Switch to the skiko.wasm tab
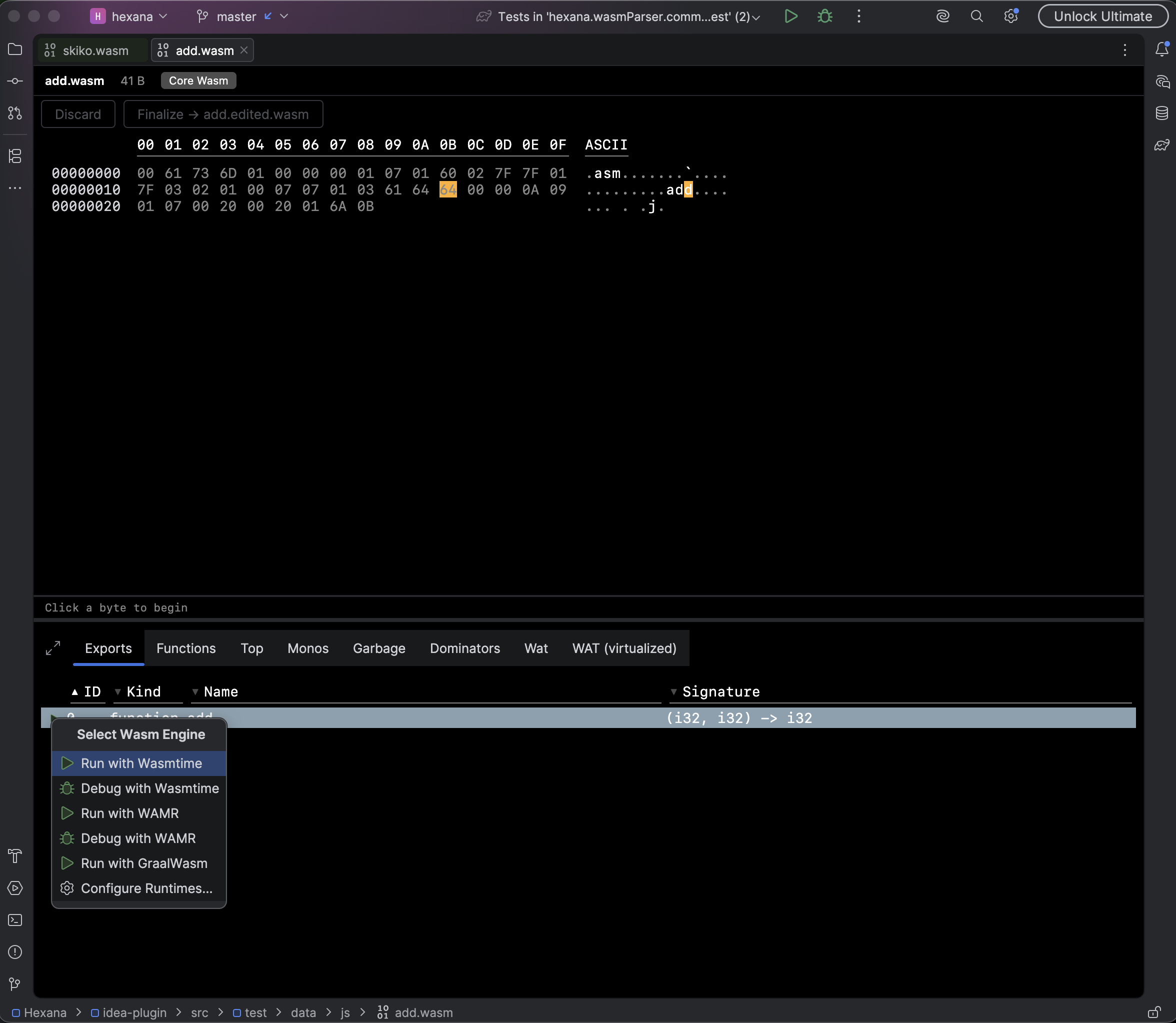 click(x=93, y=50)
